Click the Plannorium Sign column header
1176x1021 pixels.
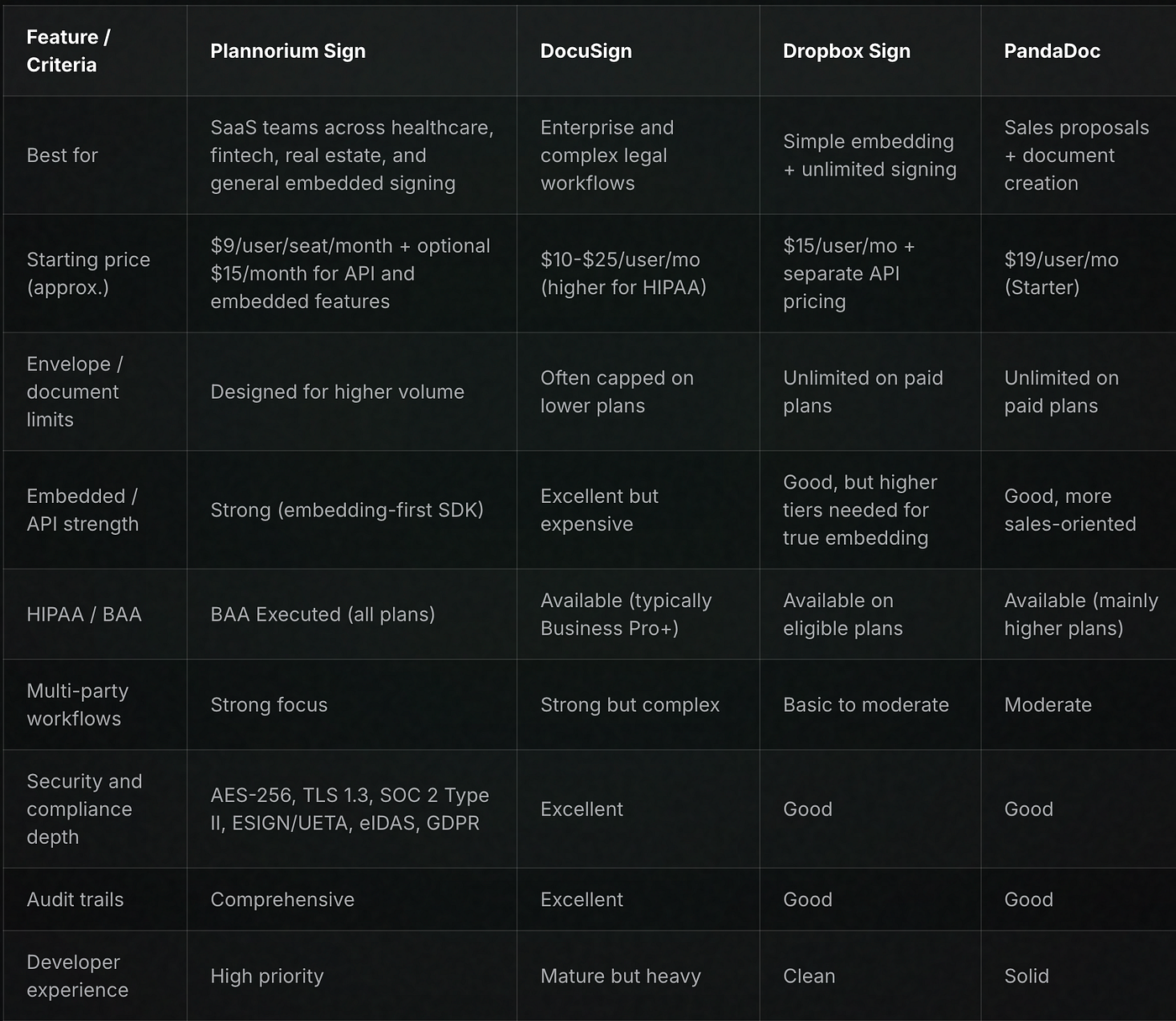(x=287, y=51)
